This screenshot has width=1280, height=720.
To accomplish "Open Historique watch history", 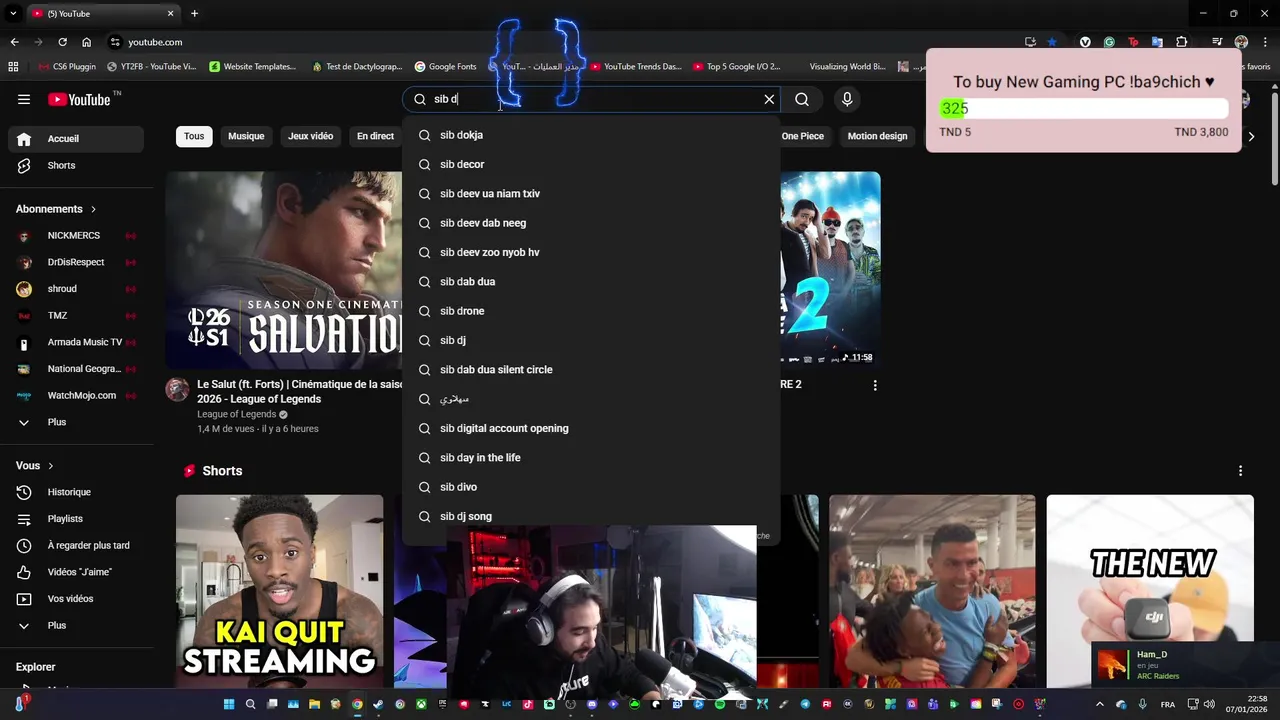I will point(76,492).
